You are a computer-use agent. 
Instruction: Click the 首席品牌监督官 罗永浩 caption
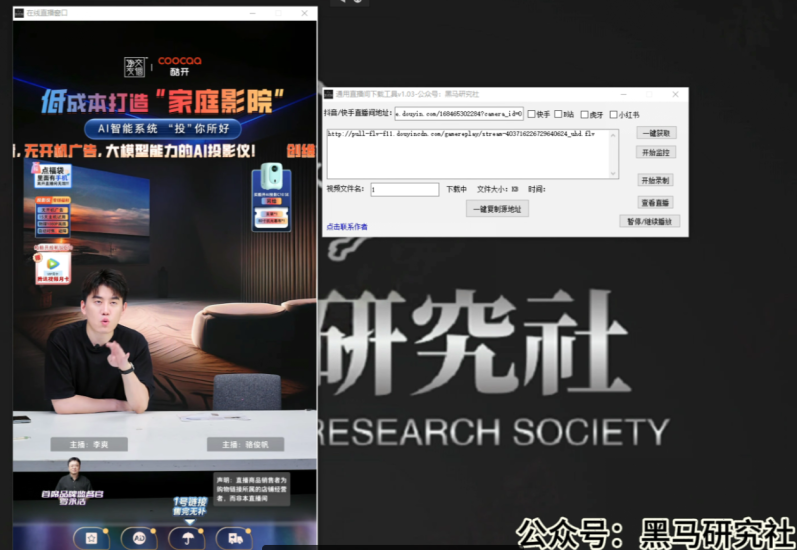pos(72,498)
